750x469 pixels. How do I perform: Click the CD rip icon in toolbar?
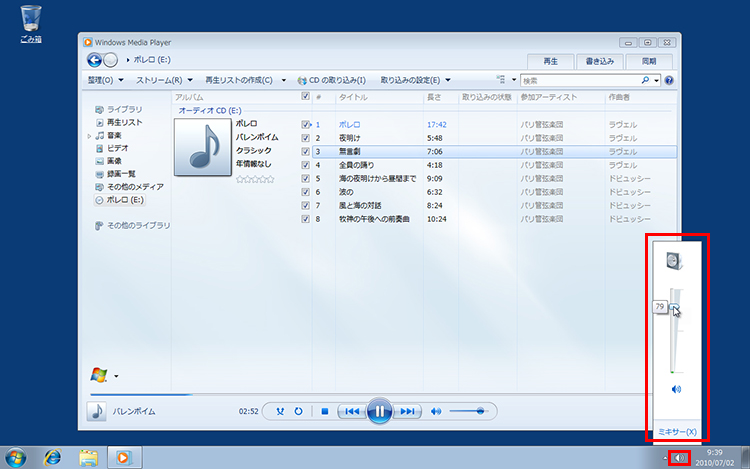click(x=302, y=80)
